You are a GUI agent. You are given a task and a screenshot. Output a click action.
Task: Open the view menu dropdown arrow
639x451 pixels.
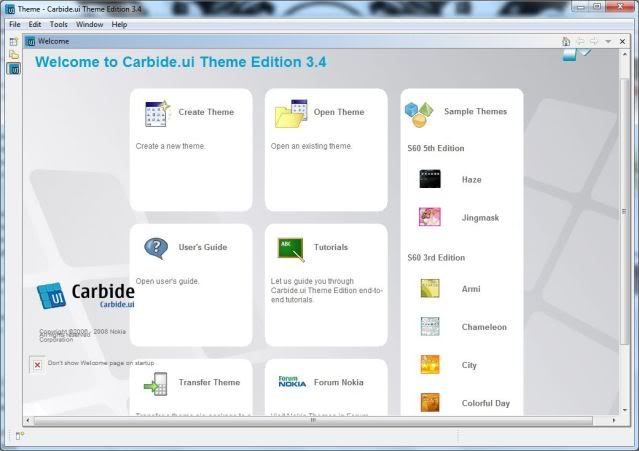608,42
